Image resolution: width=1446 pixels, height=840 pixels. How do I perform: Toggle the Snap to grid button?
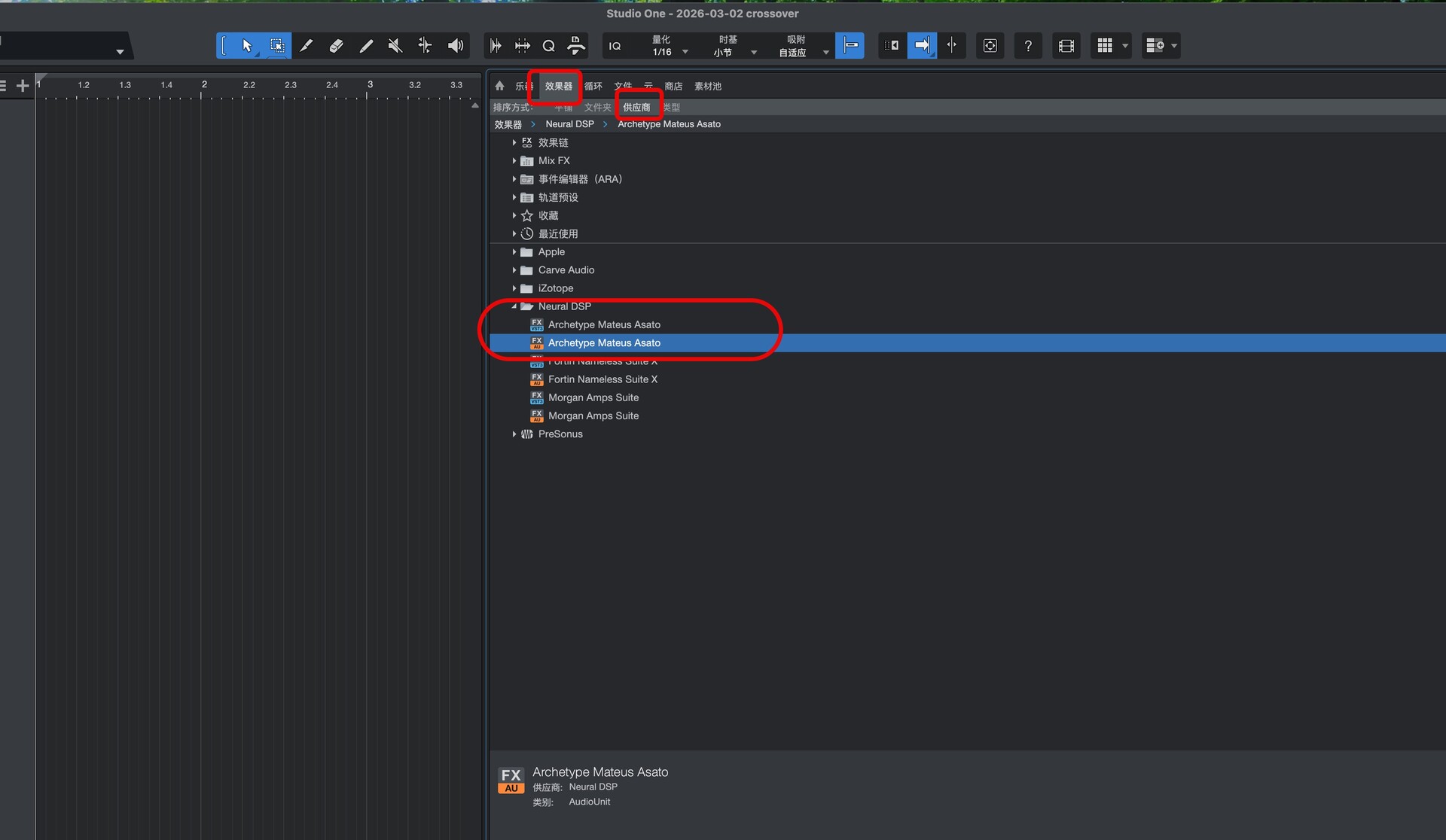pyautogui.click(x=850, y=46)
